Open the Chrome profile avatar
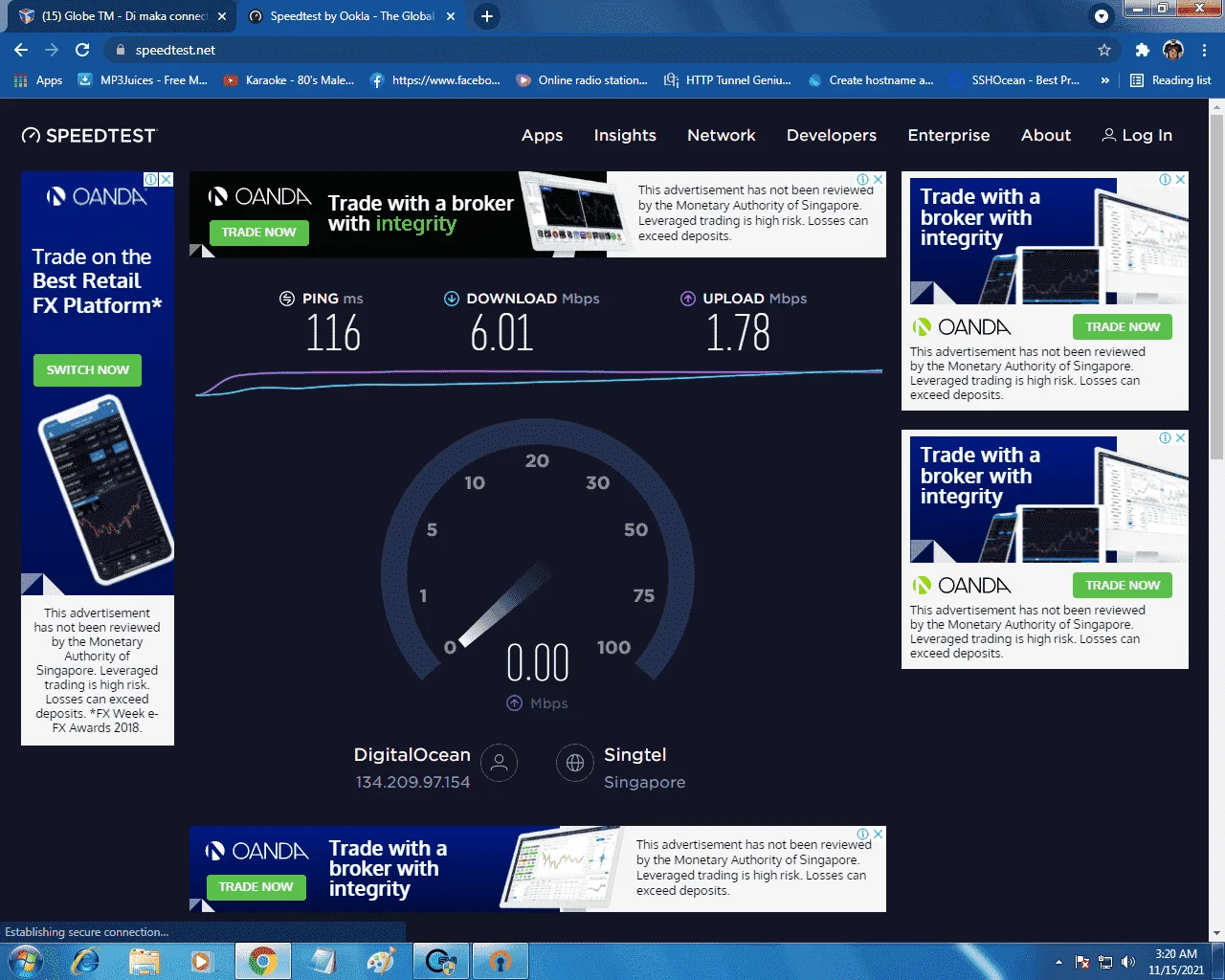The width and height of the screenshot is (1225, 980). (x=1173, y=50)
